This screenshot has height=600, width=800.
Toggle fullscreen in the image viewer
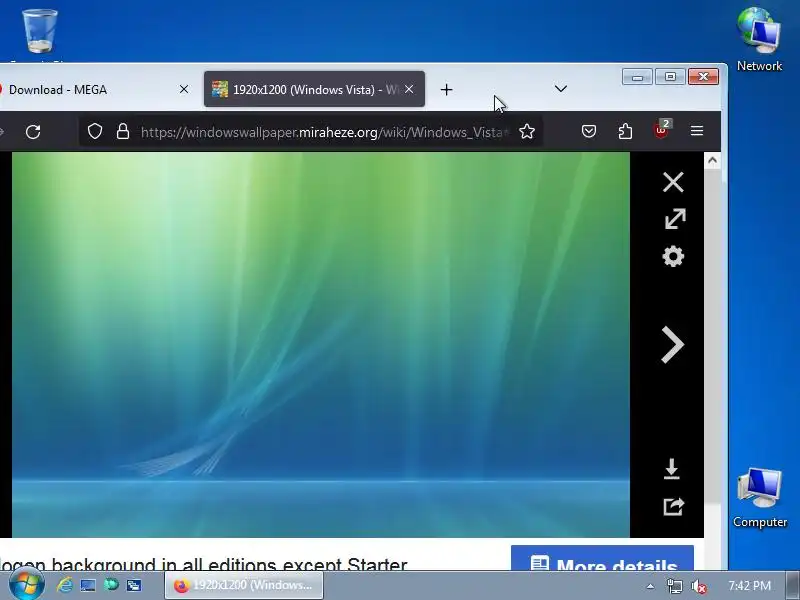click(x=674, y=219)
